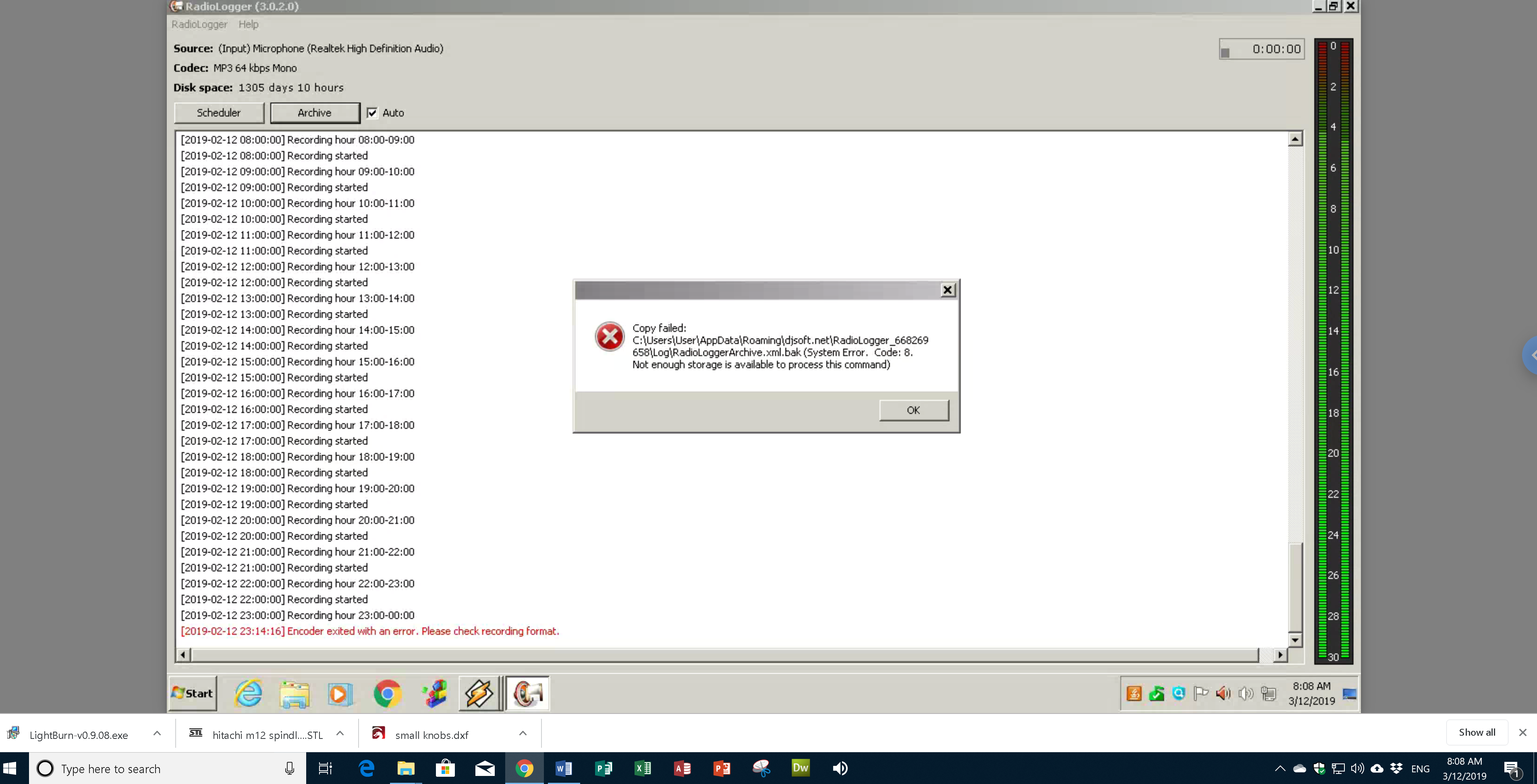Launch Internet Explorer from remote taskbar

tap(249, 694)
